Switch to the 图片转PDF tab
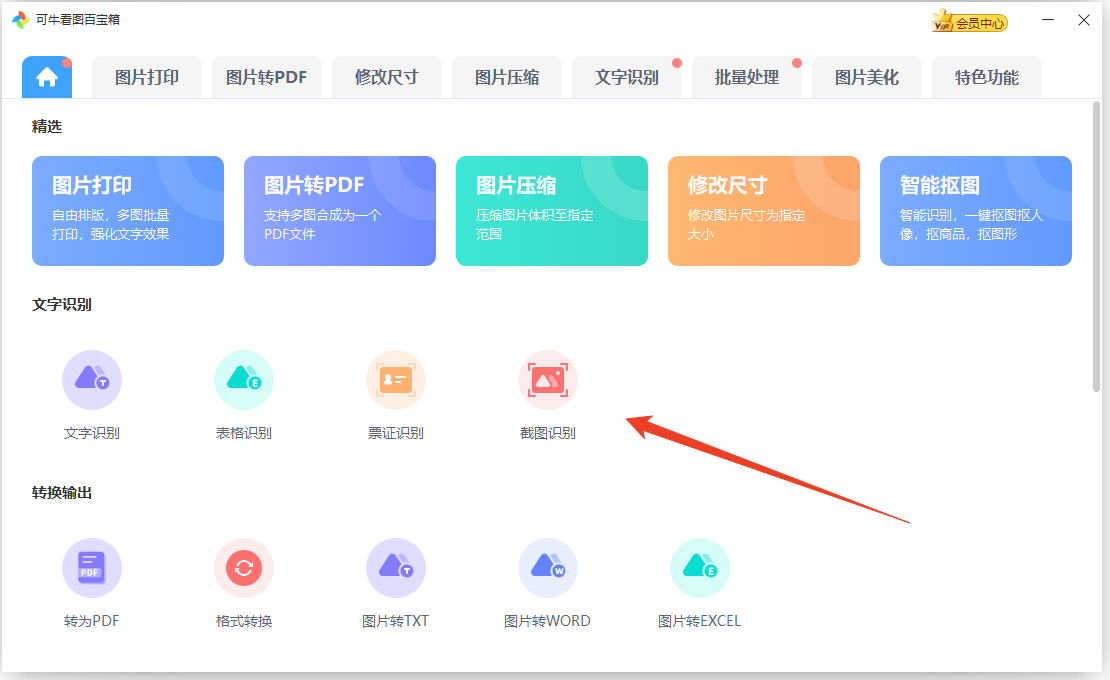This screenshot has height=680, width=1110. (267, 76)
